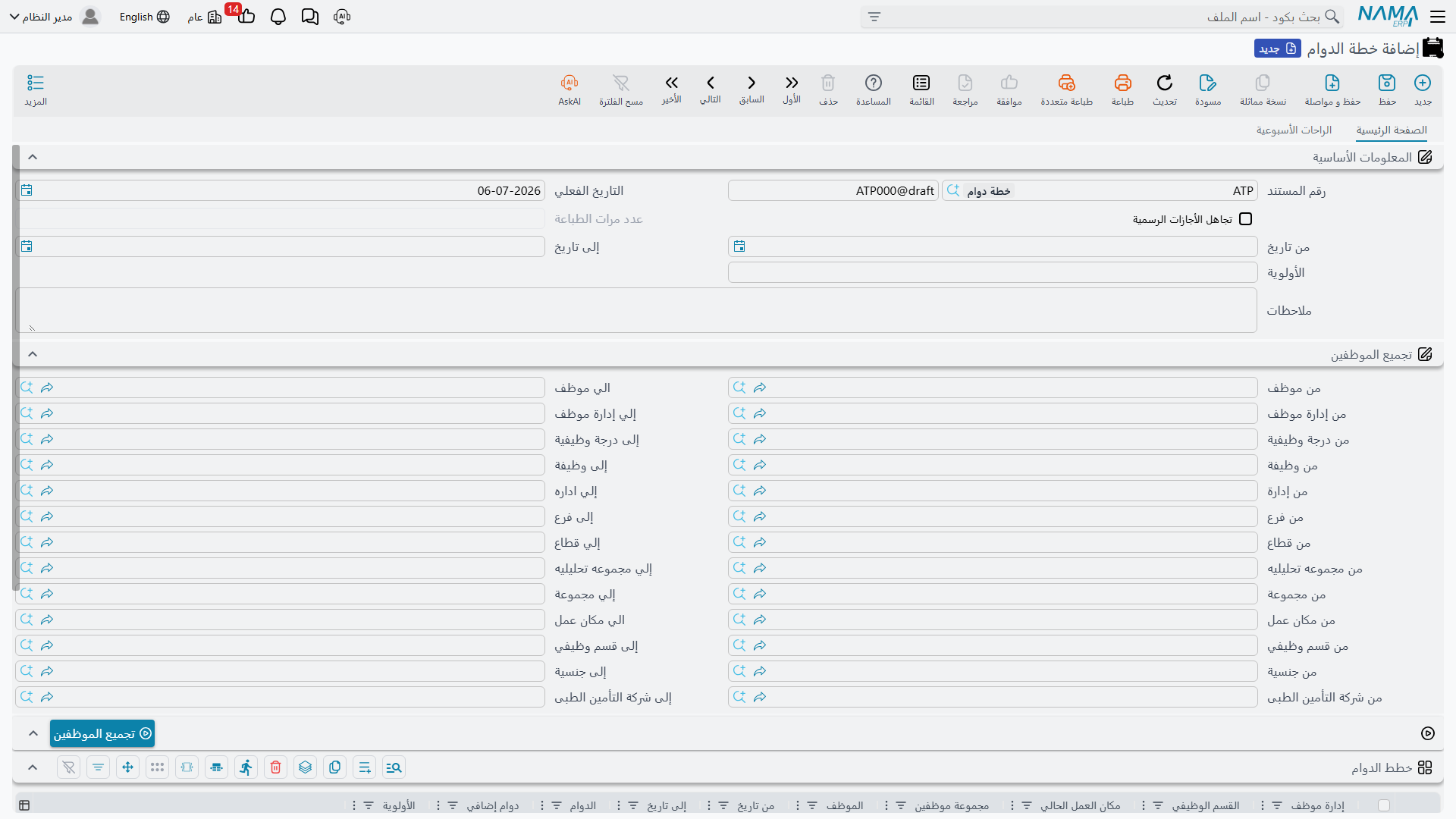Viewport: 1456px width, 819px height.
Task: Click the بحث بكود search field
Action: point(1103,17)
